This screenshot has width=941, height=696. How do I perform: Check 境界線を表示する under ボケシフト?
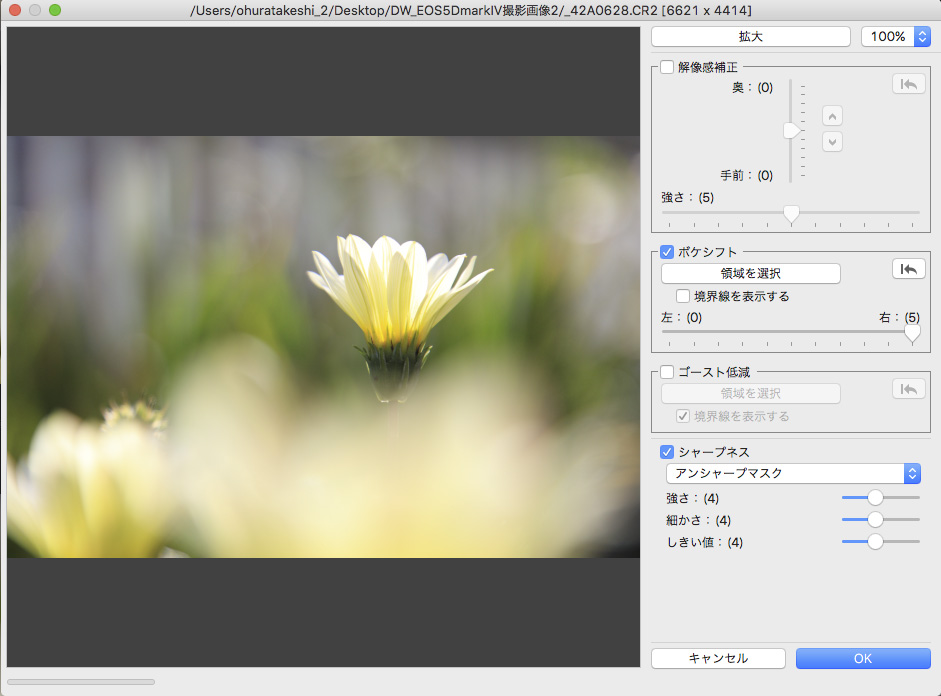[x=682, y=296]
